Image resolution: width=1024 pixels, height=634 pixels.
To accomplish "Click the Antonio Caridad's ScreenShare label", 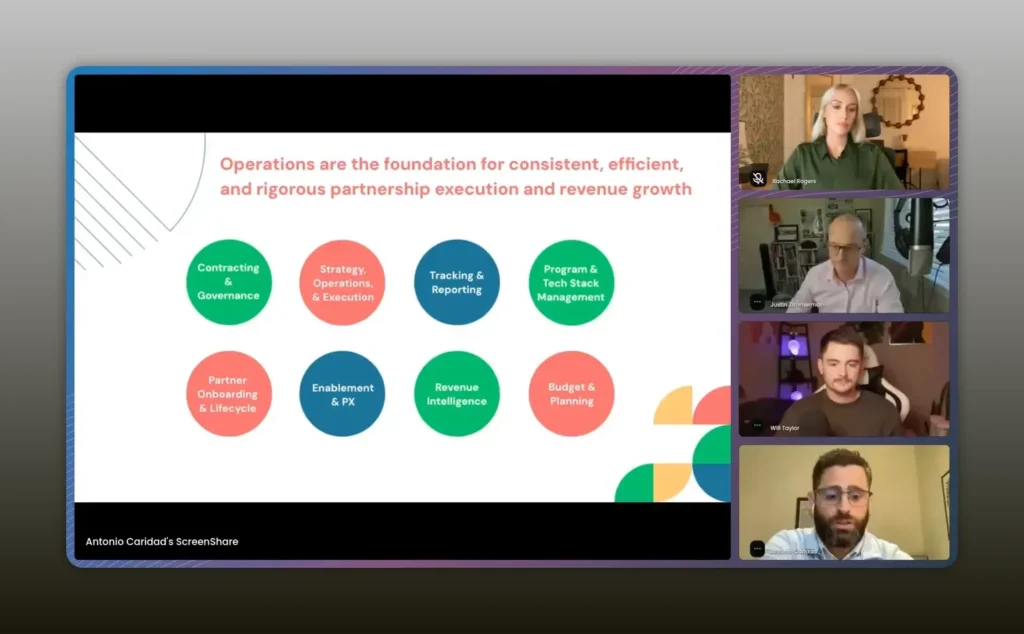I will [x=162, y=542].
